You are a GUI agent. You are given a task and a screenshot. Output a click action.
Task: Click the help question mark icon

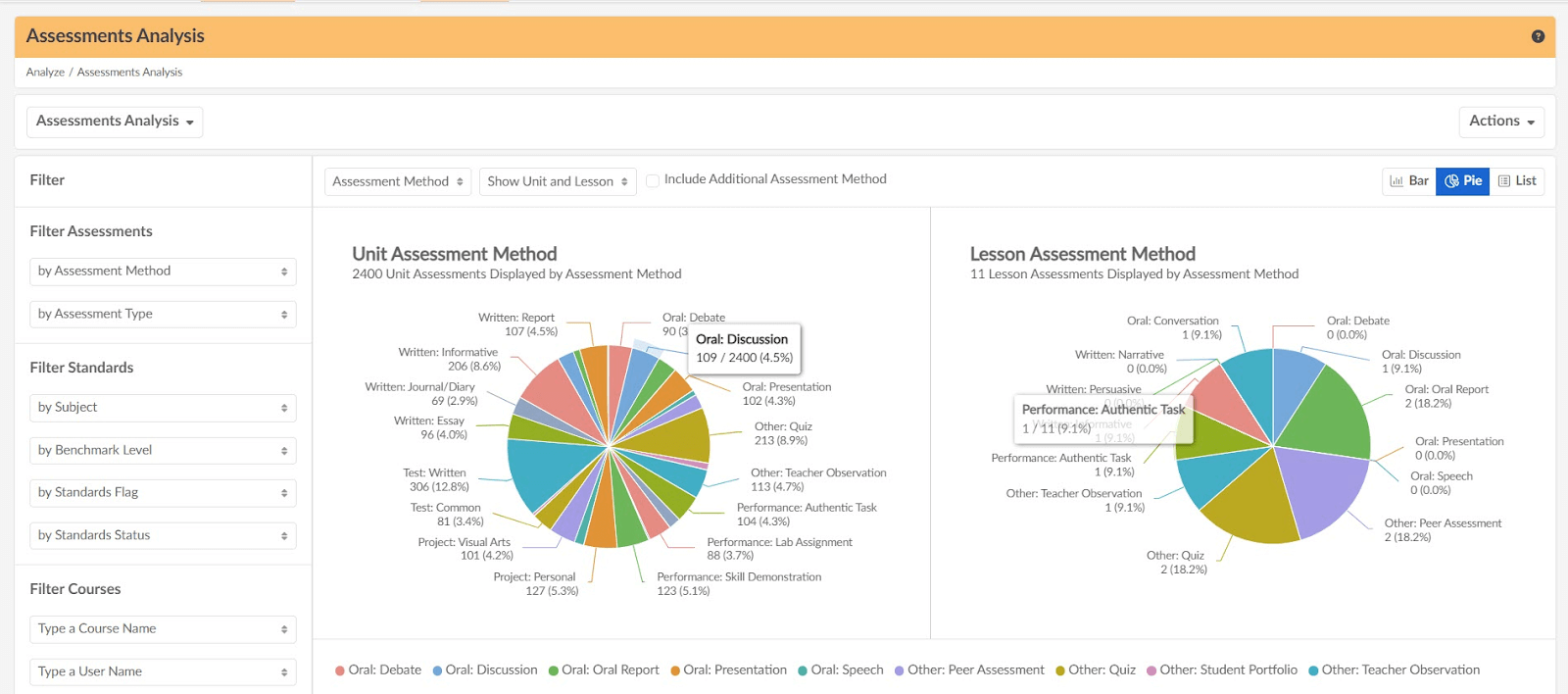pos(1538,36)
